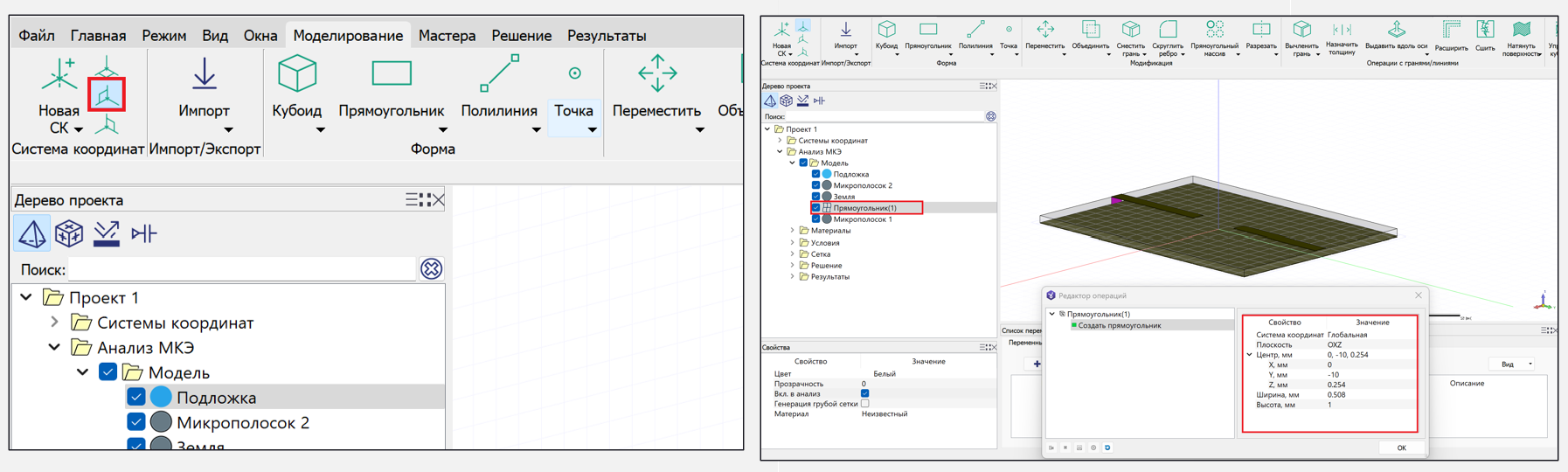The width and height of the screenshot is (1568, 472).
Task: Enable the Генерация грубой сетки checkbox
Action: coord(864,404)
